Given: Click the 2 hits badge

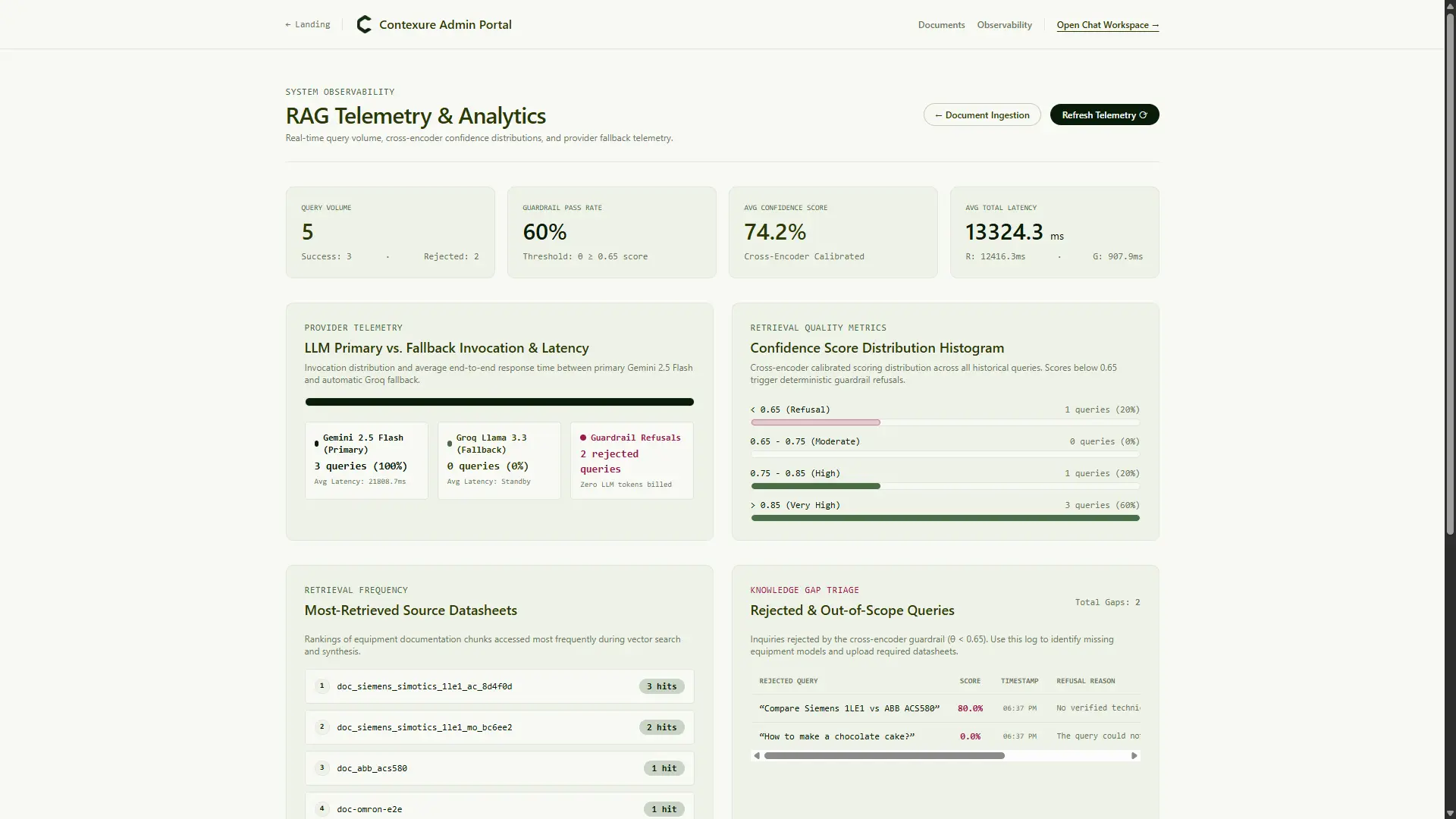Looking at the screenshot, I should pyautogui.click(x=661, y=727).
